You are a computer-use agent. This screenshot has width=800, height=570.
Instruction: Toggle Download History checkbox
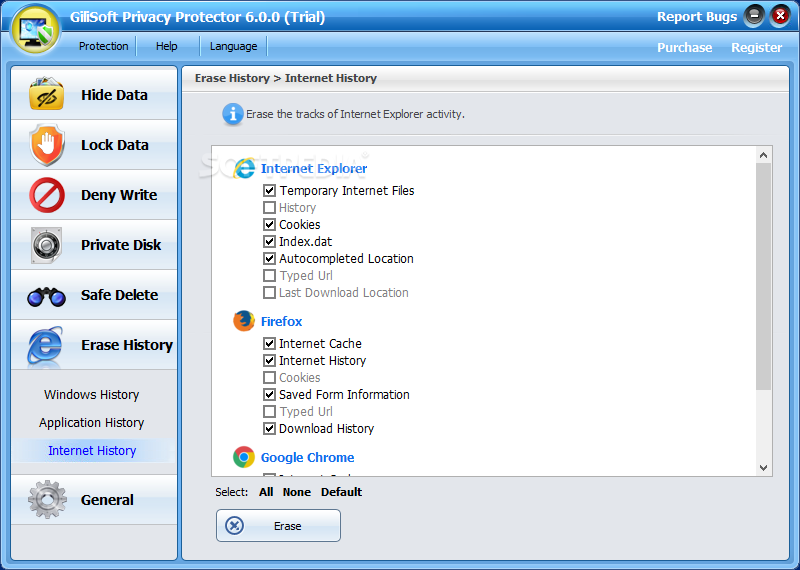click(x=269, y=429)
